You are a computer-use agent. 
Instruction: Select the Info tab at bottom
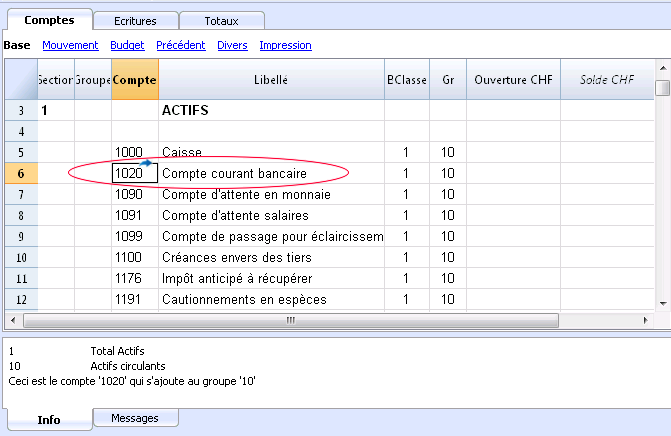point(49,420)
